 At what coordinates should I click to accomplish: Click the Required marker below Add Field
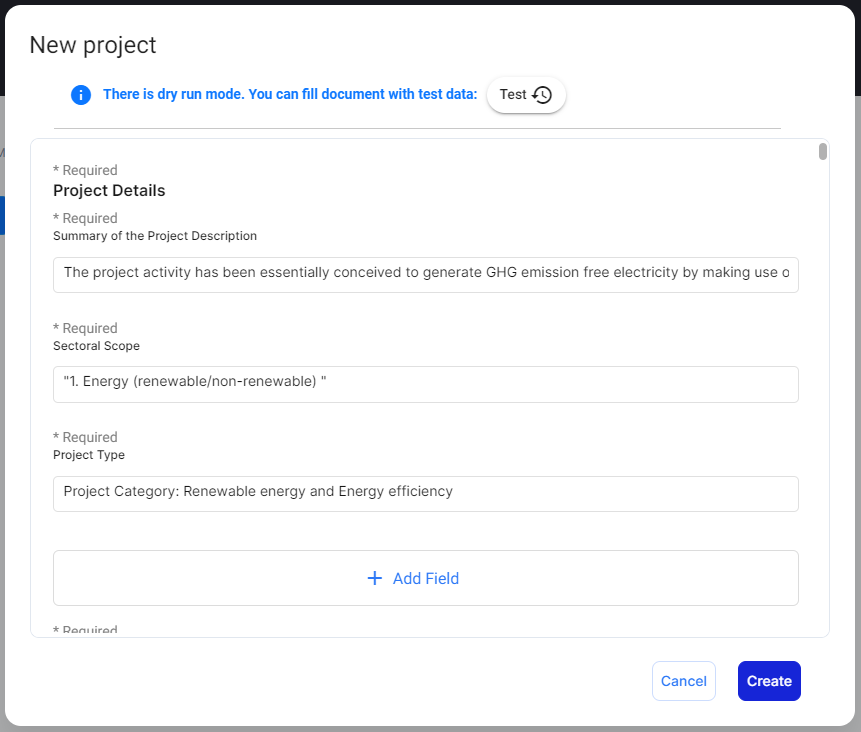click(85, 630)
